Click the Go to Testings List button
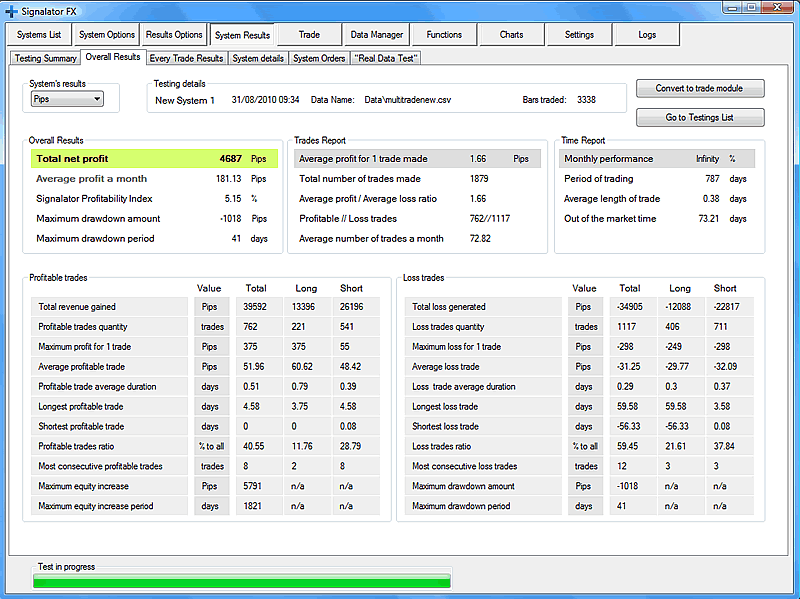800x599 pixels. 700,118
